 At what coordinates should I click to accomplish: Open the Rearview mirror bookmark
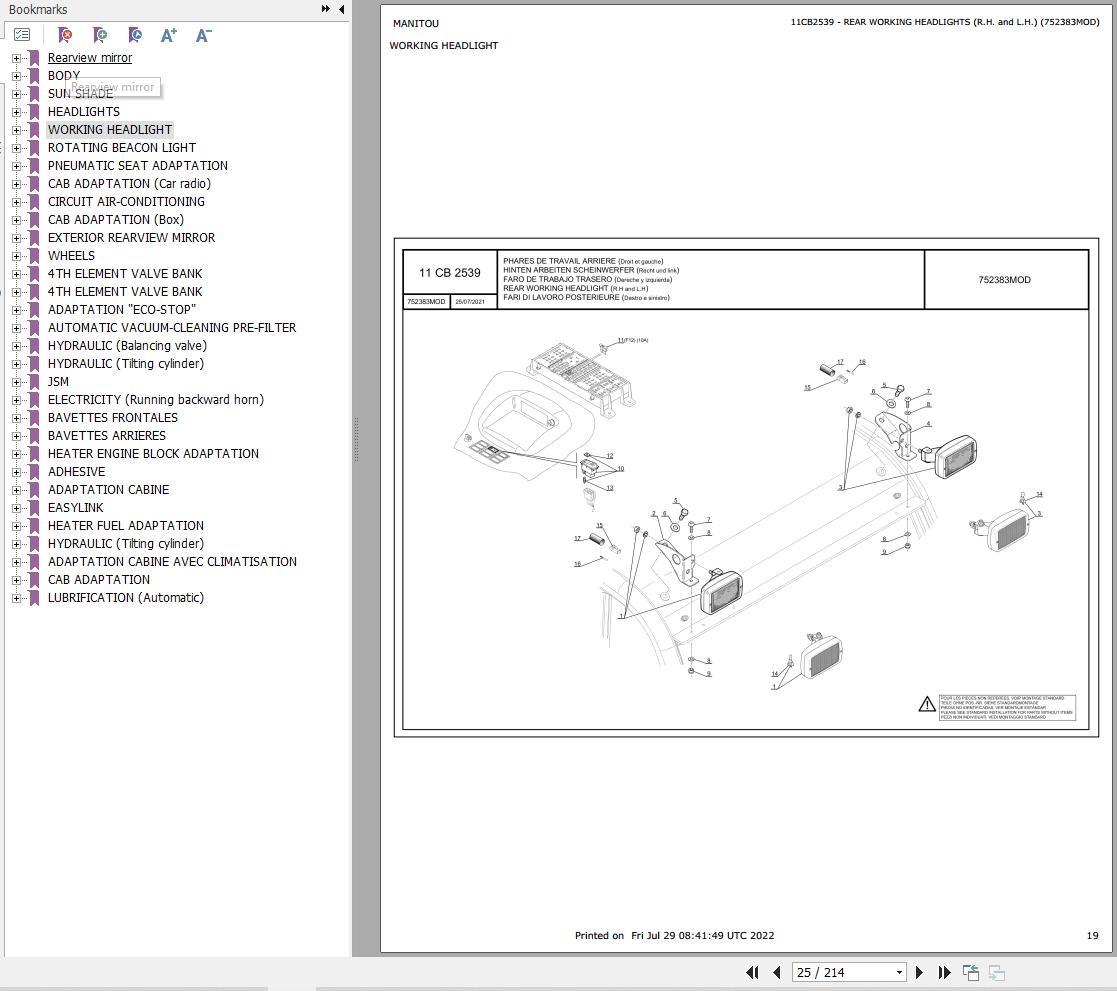90,58
